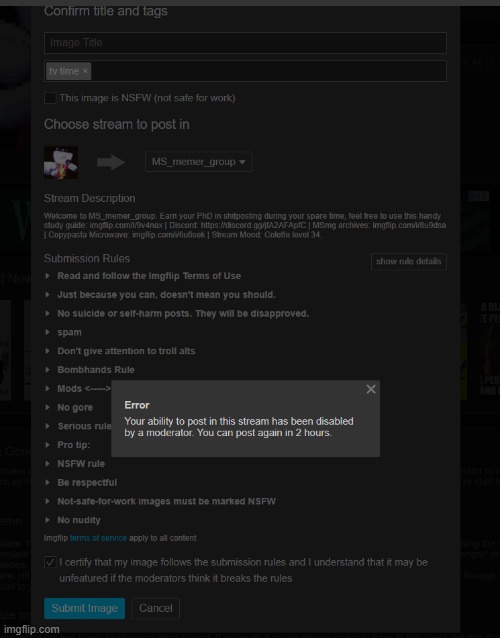
Task: Click the 'show rule details' button
Action: coord(408,261)
